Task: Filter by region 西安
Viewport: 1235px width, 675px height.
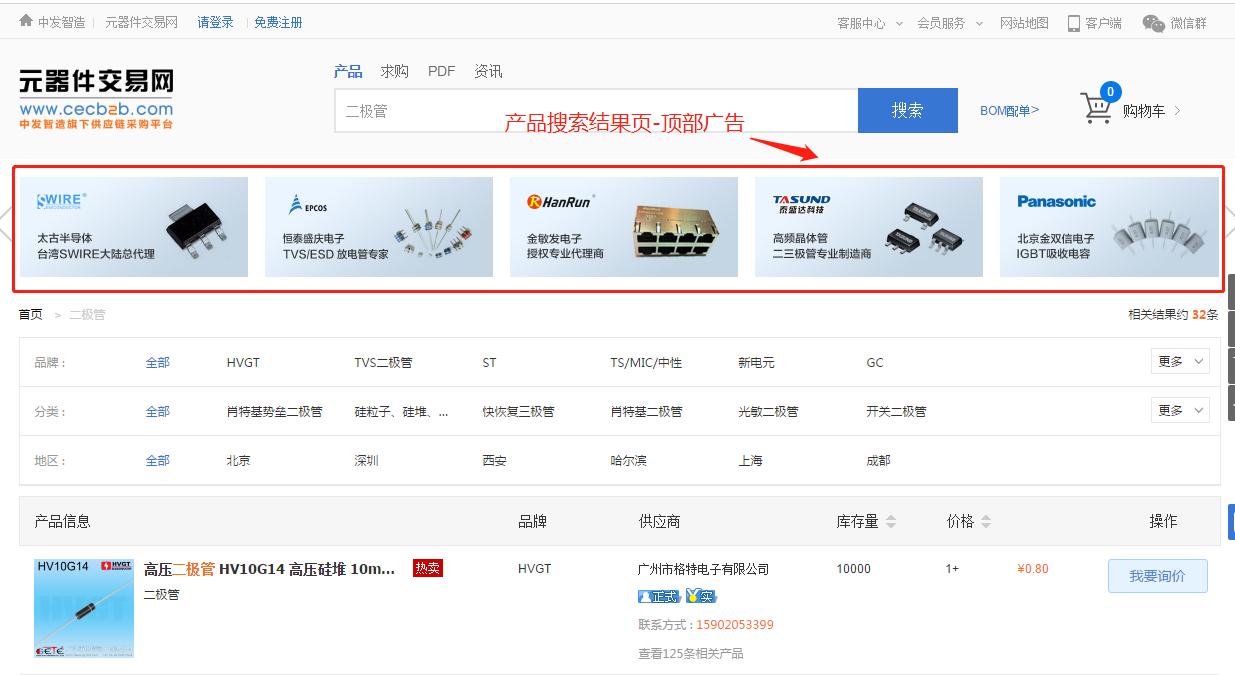Action: [x=494, y=460]
